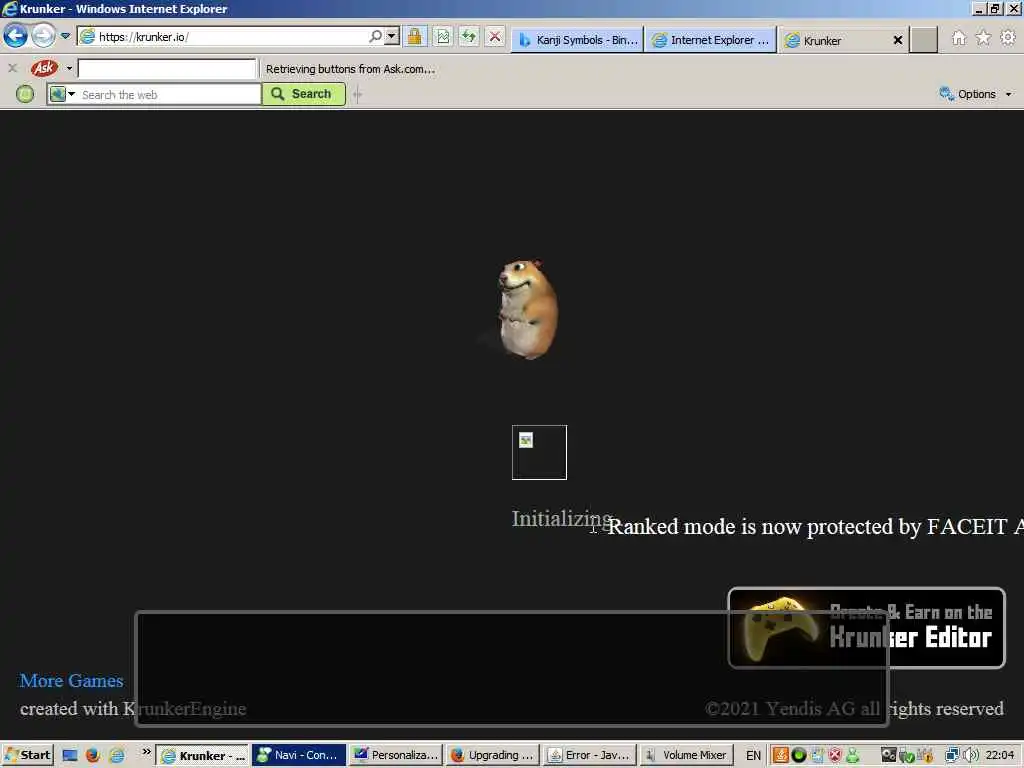Launch Internet Explorer from quick launch
The width and height of the screenshot is (1024, 768).
(x=117, y=756)
